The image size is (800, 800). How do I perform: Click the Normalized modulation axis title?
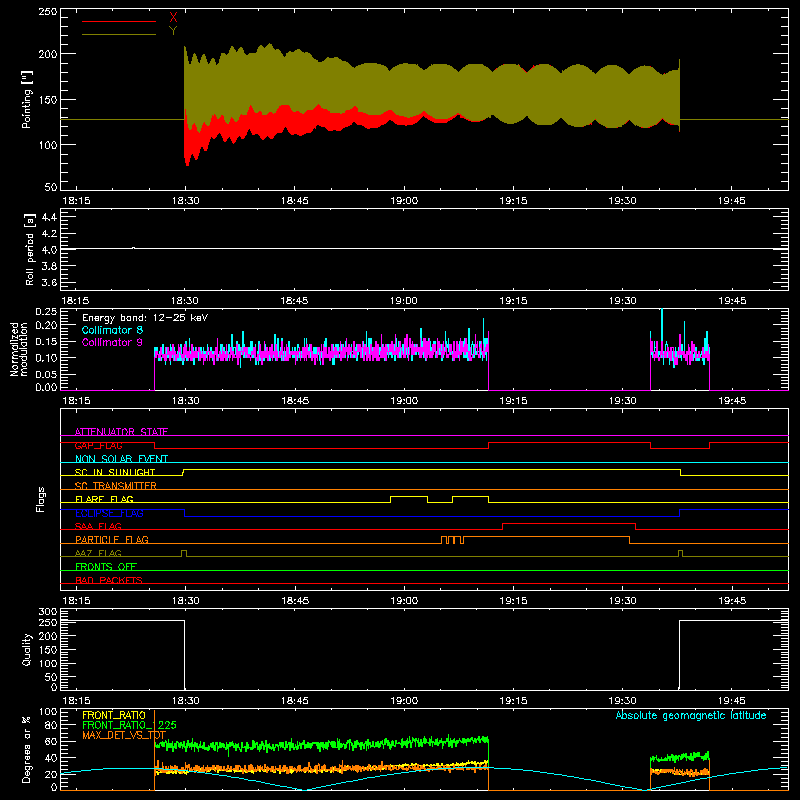tap(19, 349)
